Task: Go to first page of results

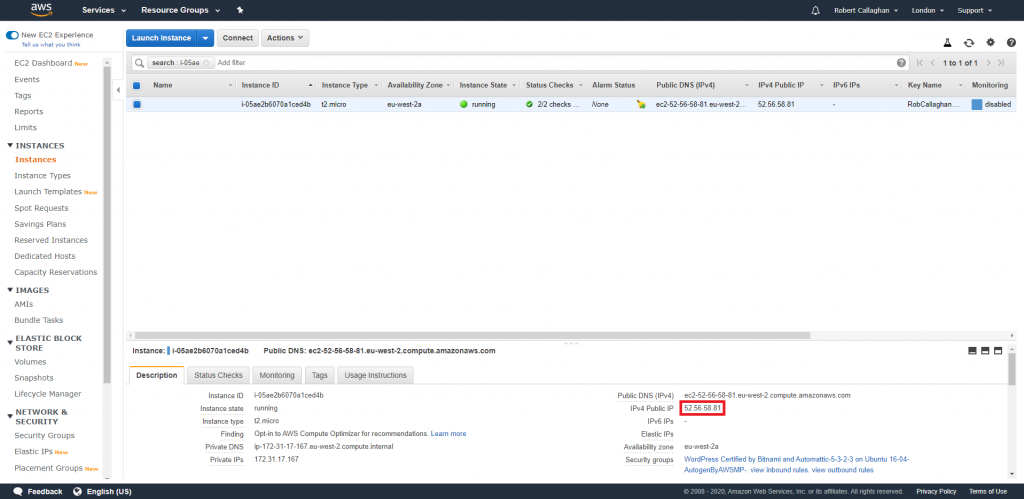Action: [x=920, y=63]
